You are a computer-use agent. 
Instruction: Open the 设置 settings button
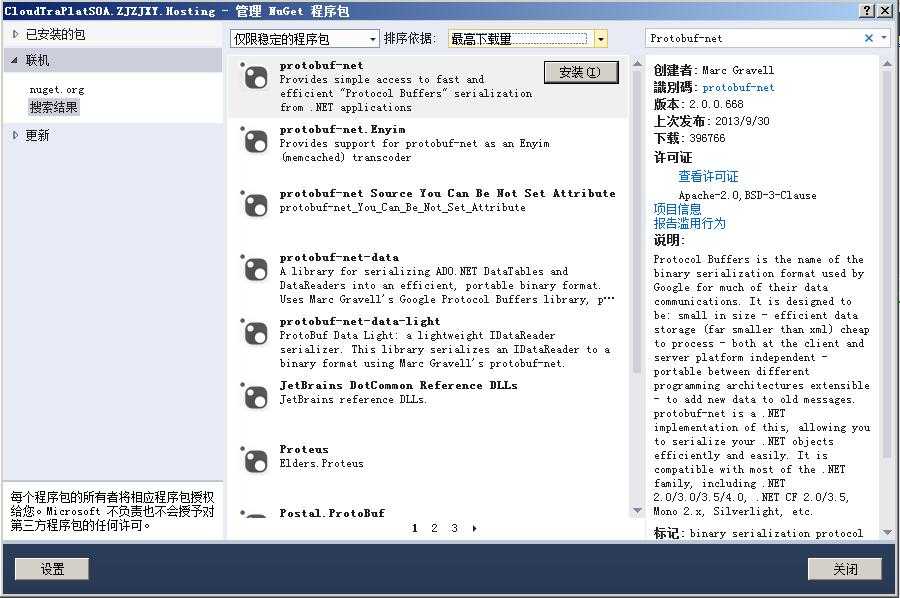click(x=52, y=569)
